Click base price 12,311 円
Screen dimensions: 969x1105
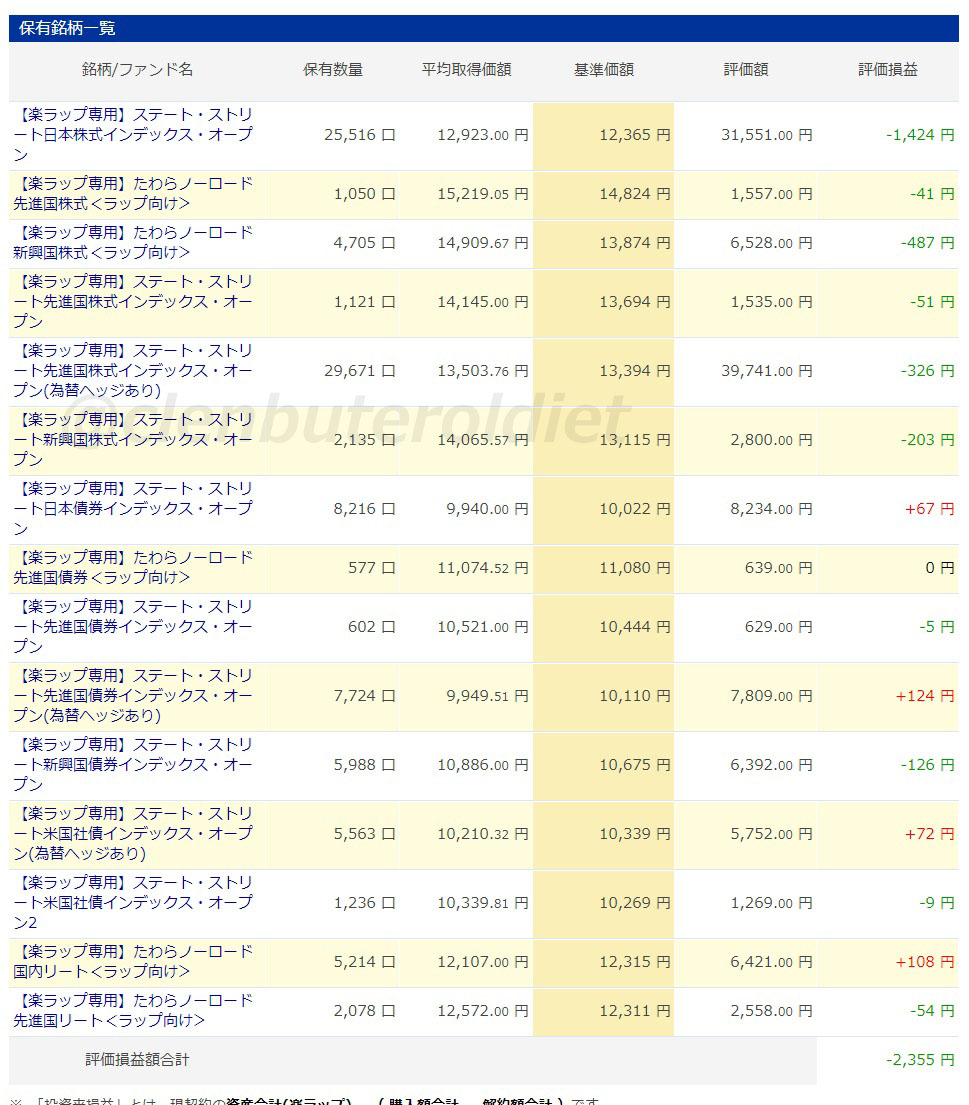tap(634, 1011)
